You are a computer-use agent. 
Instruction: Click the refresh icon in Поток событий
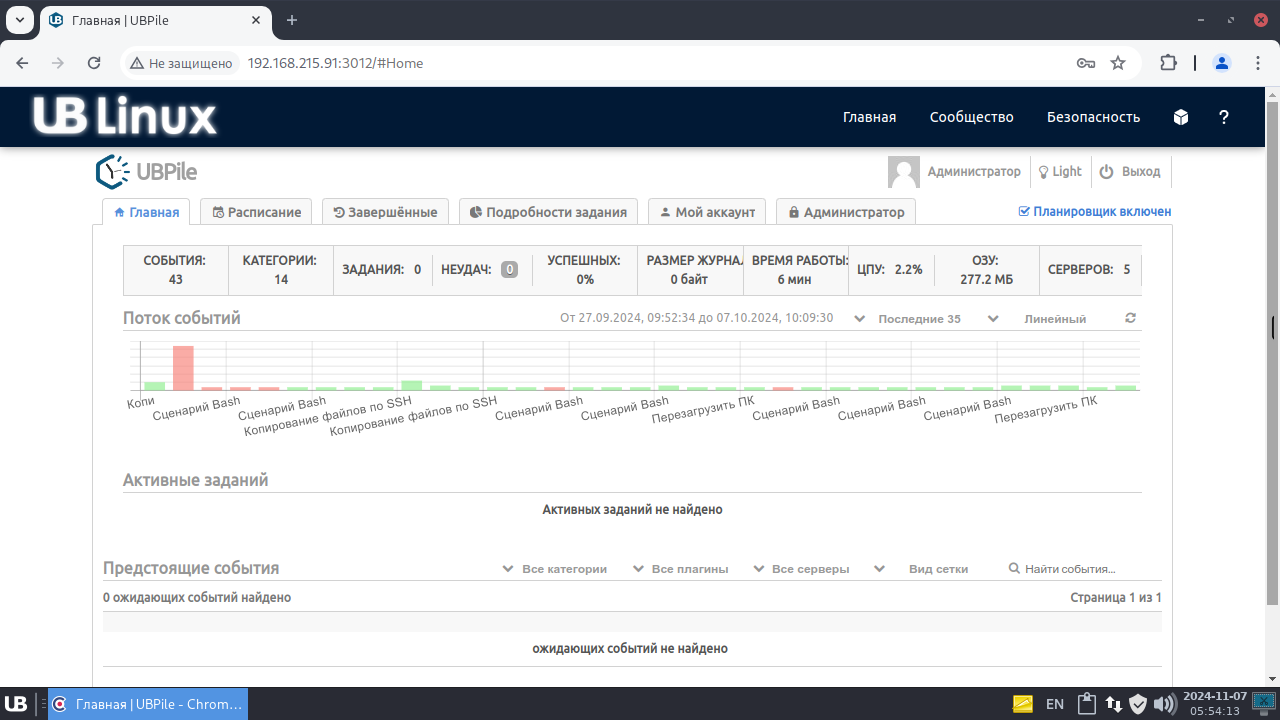(x=1129, y=318)
